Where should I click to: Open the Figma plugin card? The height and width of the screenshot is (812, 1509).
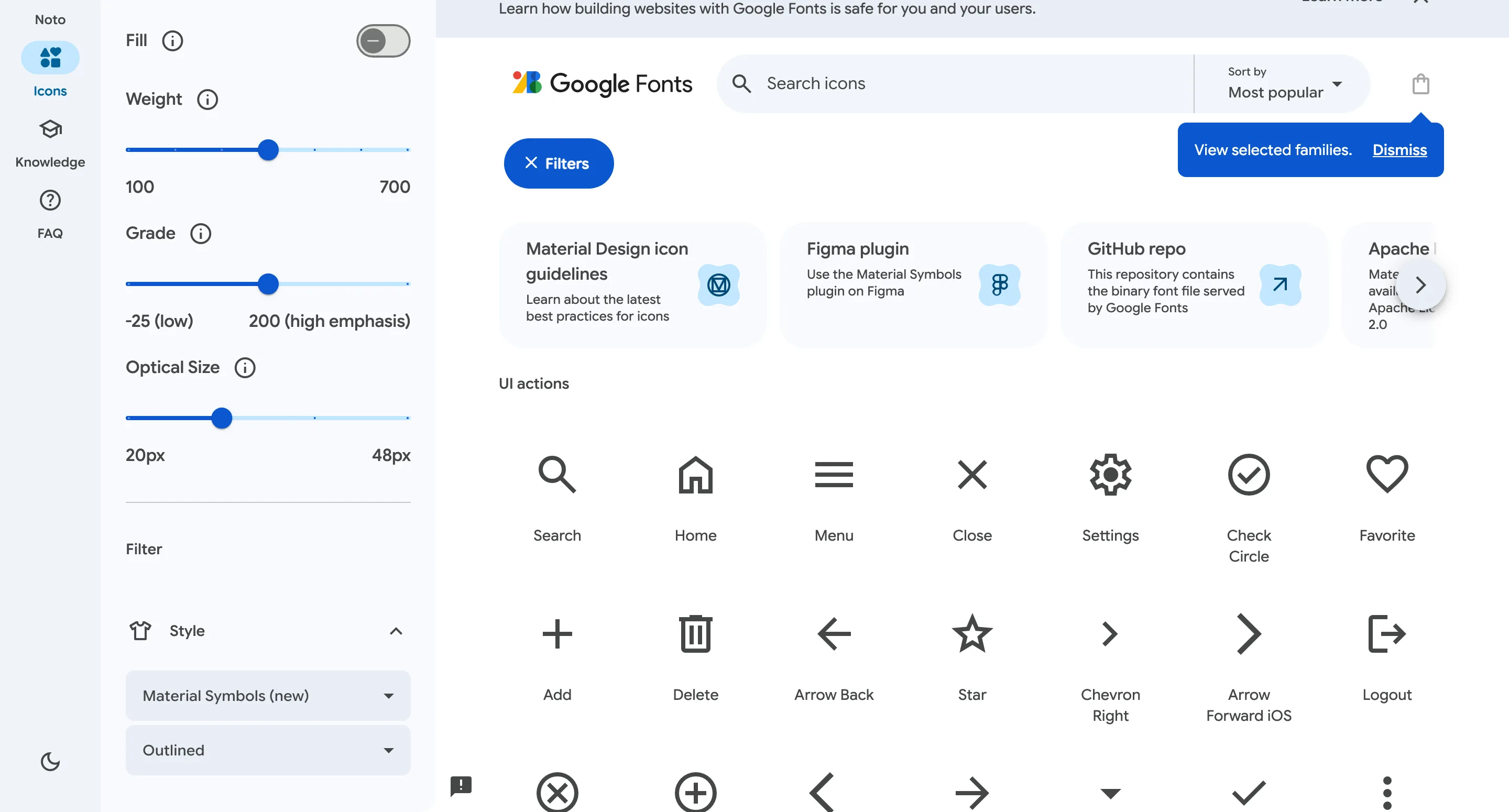pyautogui.click(x=913, y=285)
